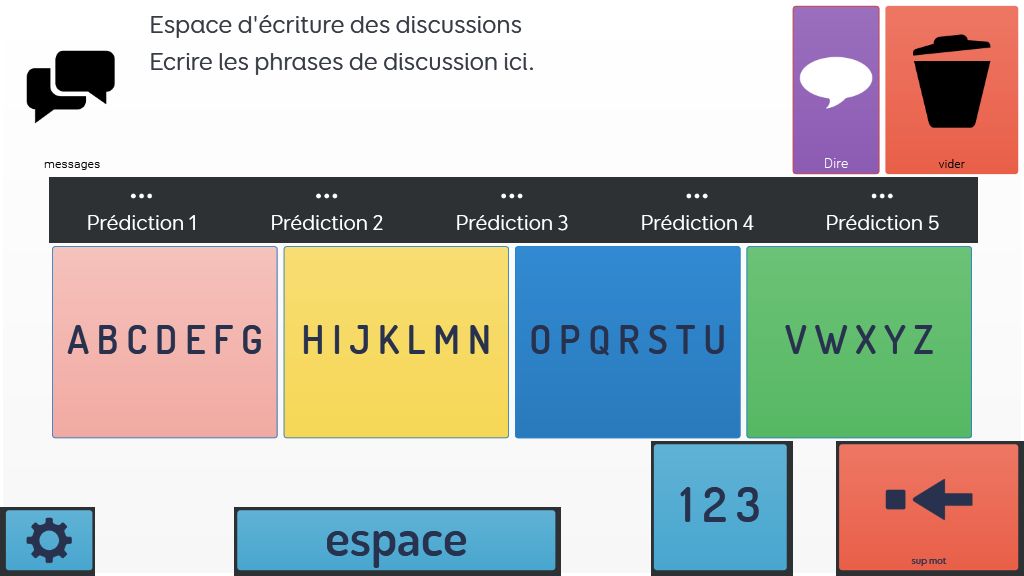Choose the Prédiction 5 suggestion
This screenshot has width=1024, height=576.
click(882, 222)
